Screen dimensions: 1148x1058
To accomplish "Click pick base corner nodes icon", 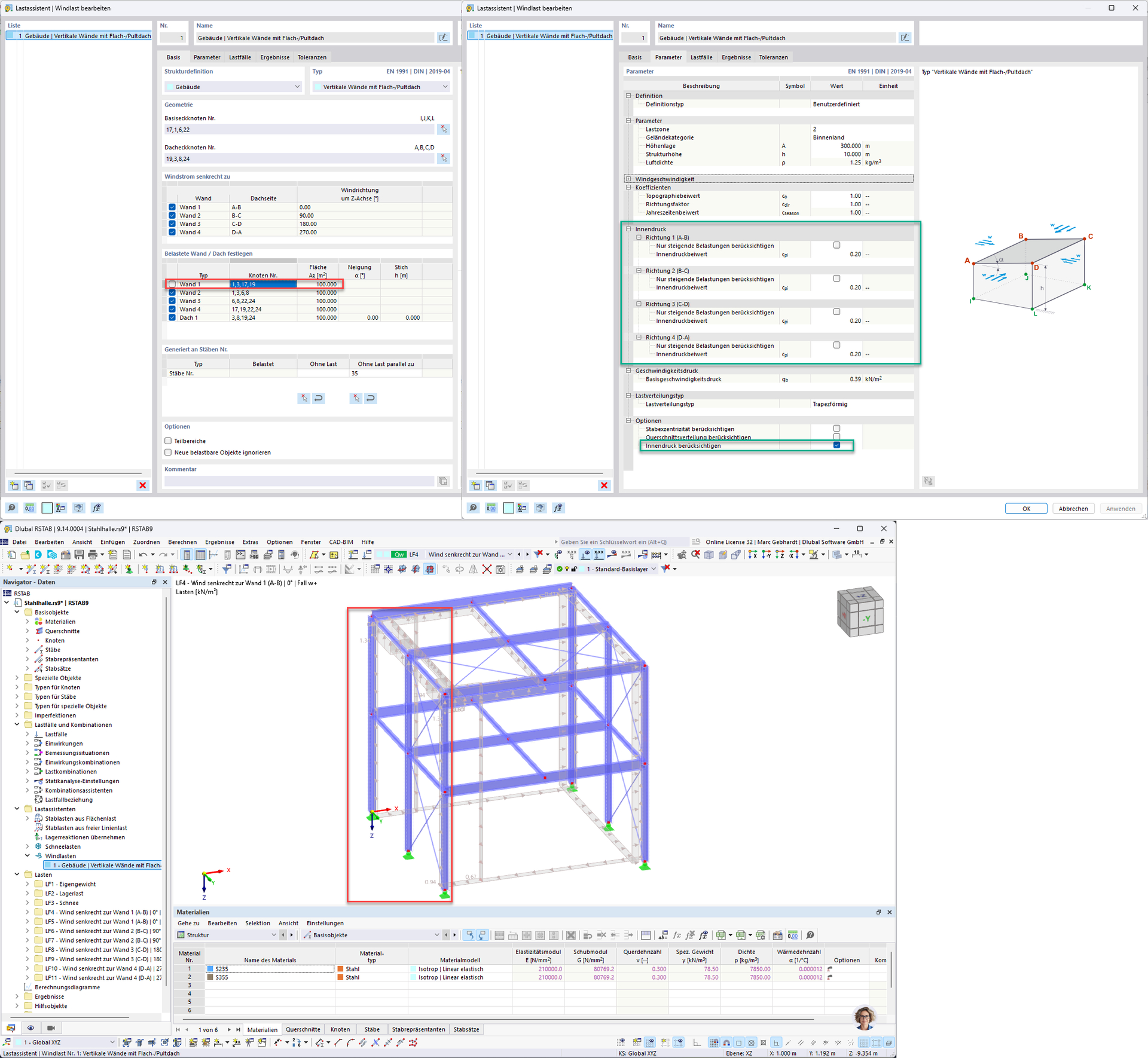I will [443, 129].
